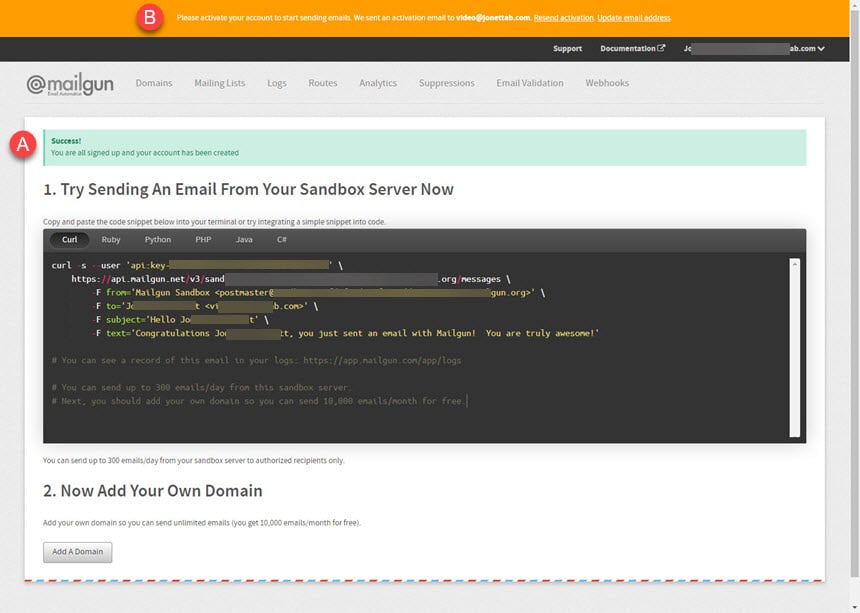860x613 pixels.
Task: Open the Domains menu
Action: click(x=154, y=83)
